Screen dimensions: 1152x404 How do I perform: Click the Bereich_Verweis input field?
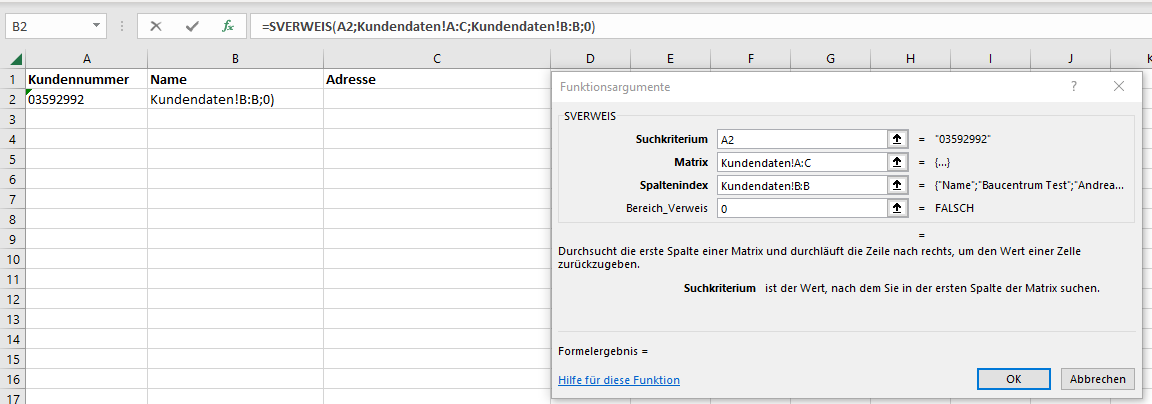coord(802,209)
